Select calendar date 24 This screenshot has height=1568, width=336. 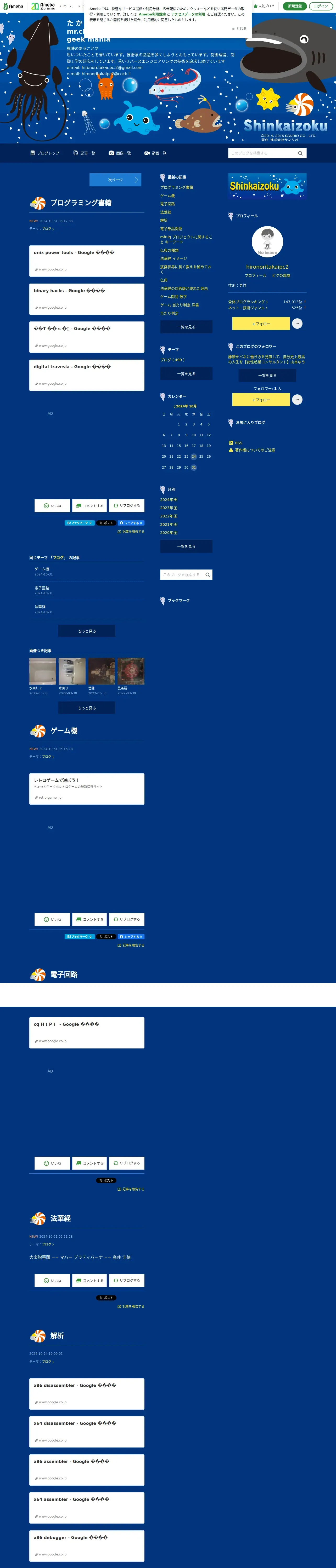click(x=193, y=457)
